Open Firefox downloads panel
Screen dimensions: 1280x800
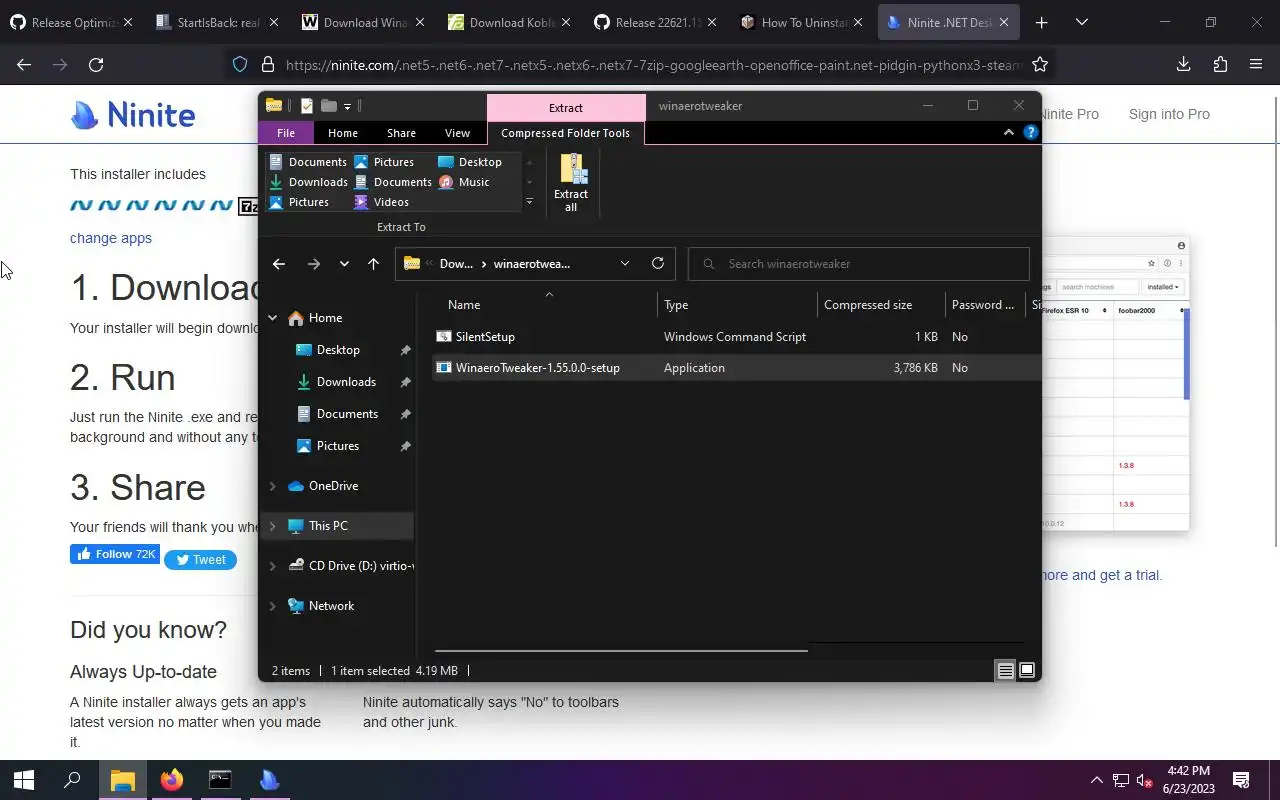[x=1184, y=65]
